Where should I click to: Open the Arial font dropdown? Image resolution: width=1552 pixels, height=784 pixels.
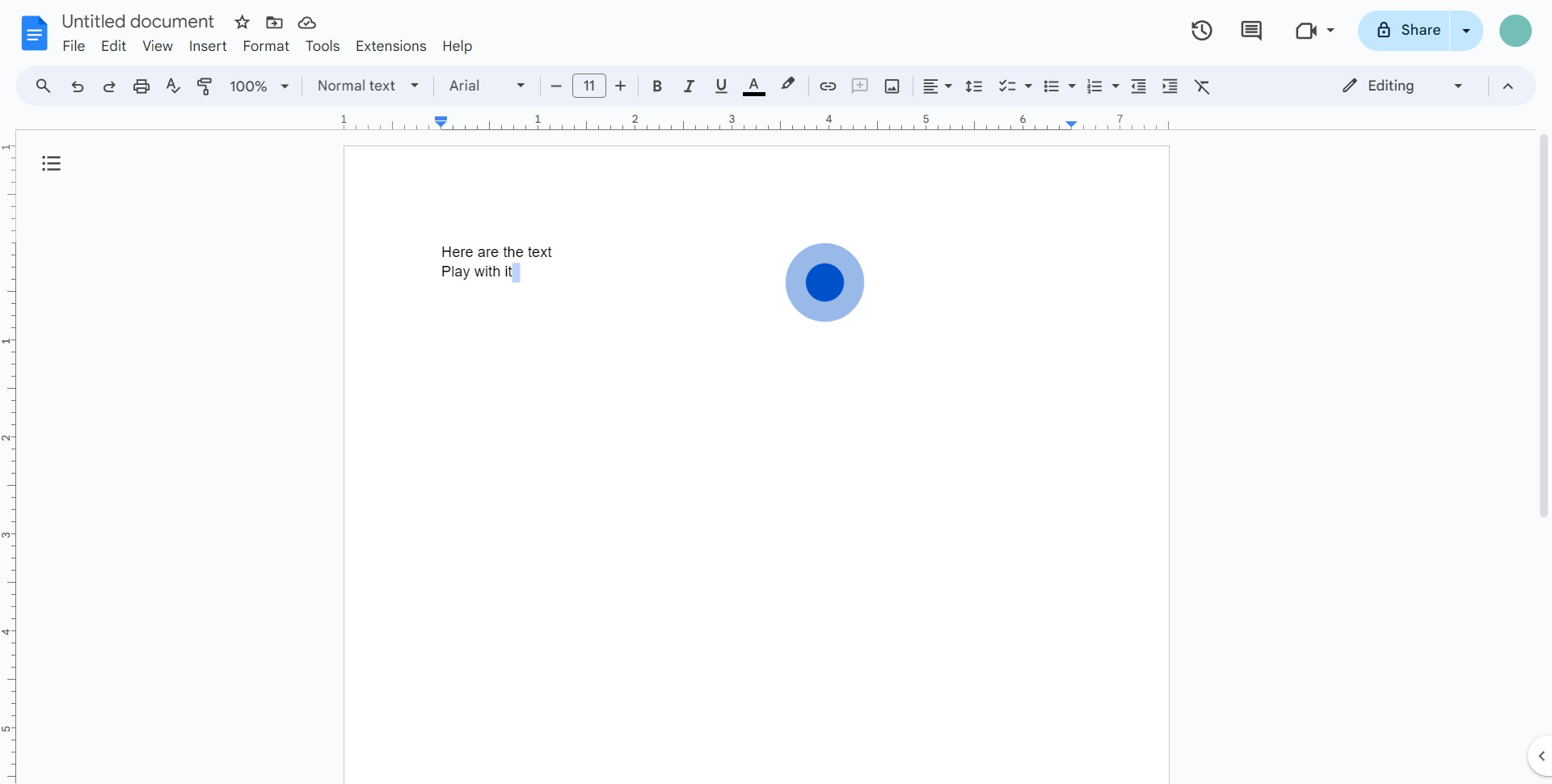(487, 86)
